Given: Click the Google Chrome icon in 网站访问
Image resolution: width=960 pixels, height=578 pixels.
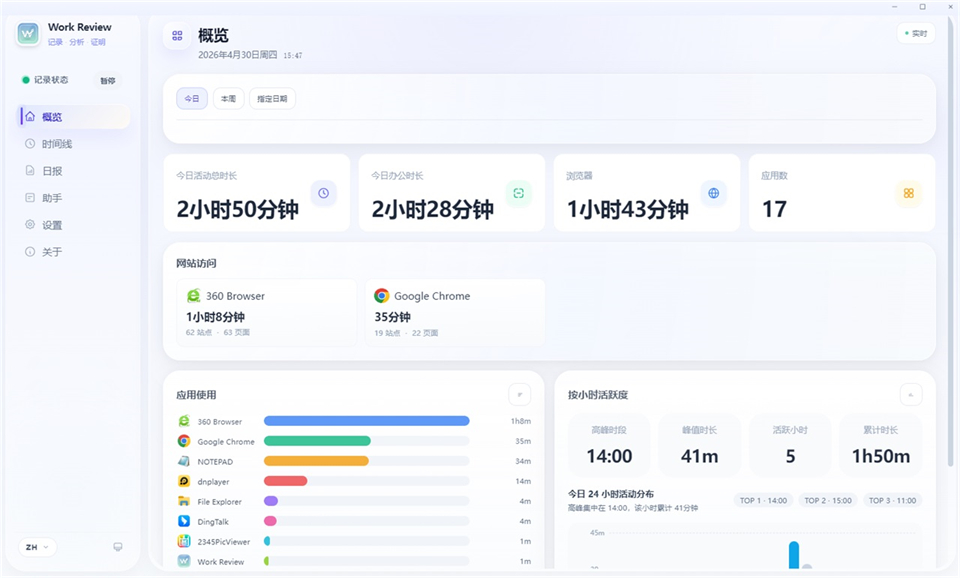Looking at the screenshot, I should (382, 296).
